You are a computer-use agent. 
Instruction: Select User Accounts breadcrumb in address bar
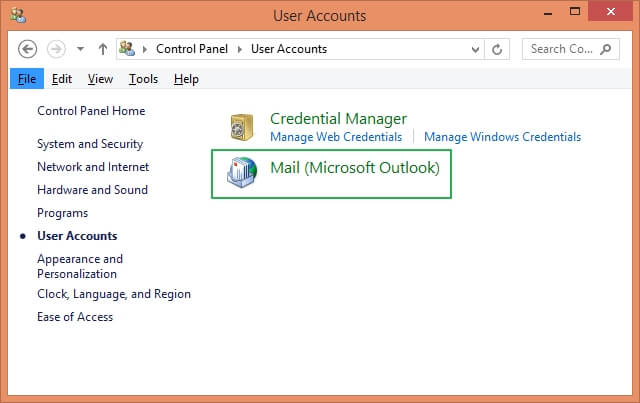pos(289,49)
